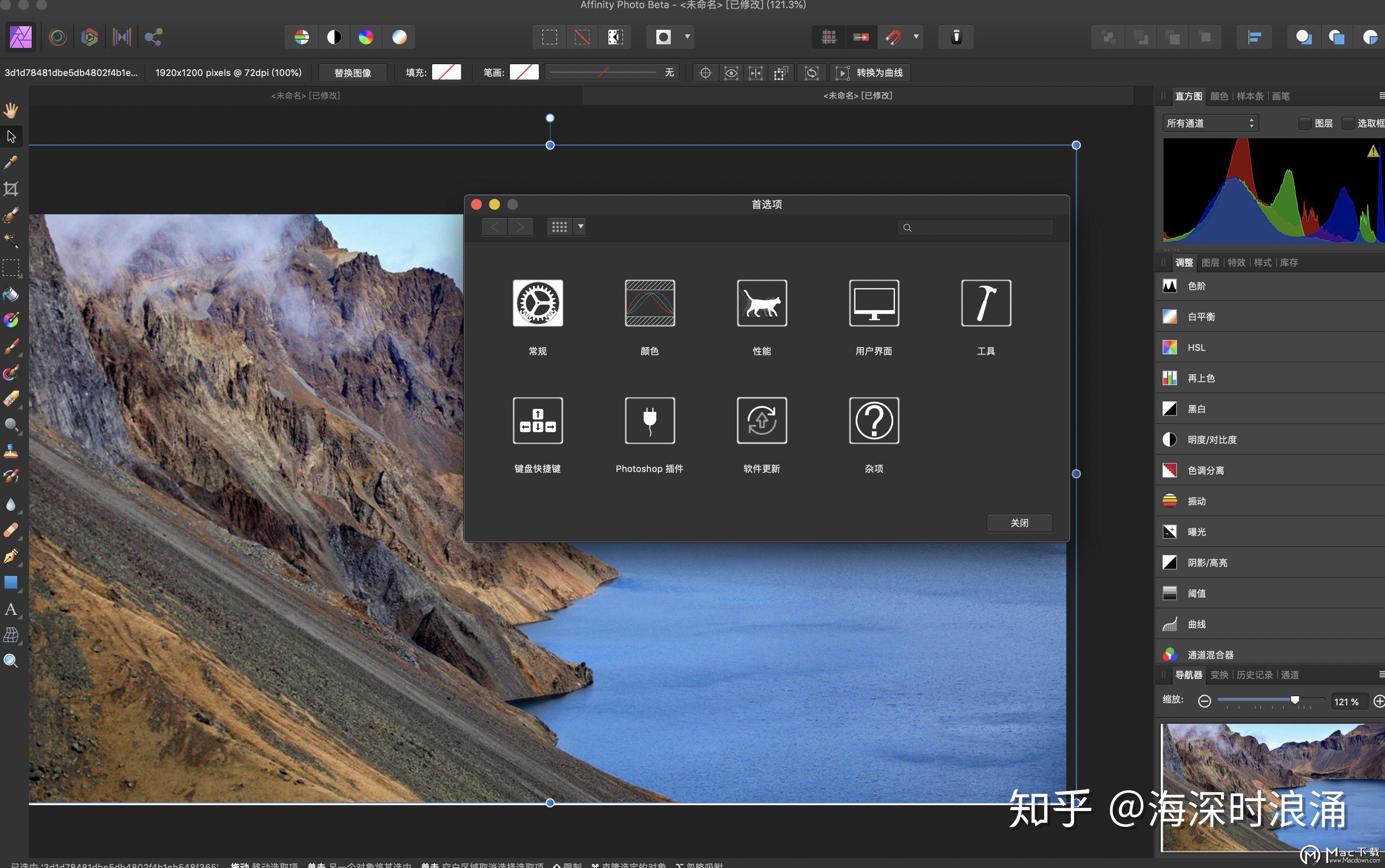This screenshot has width=1385, height=868.
Task: Enable the 选取框 checkbox in histogram panel
Action: (x=1347, y=123)
